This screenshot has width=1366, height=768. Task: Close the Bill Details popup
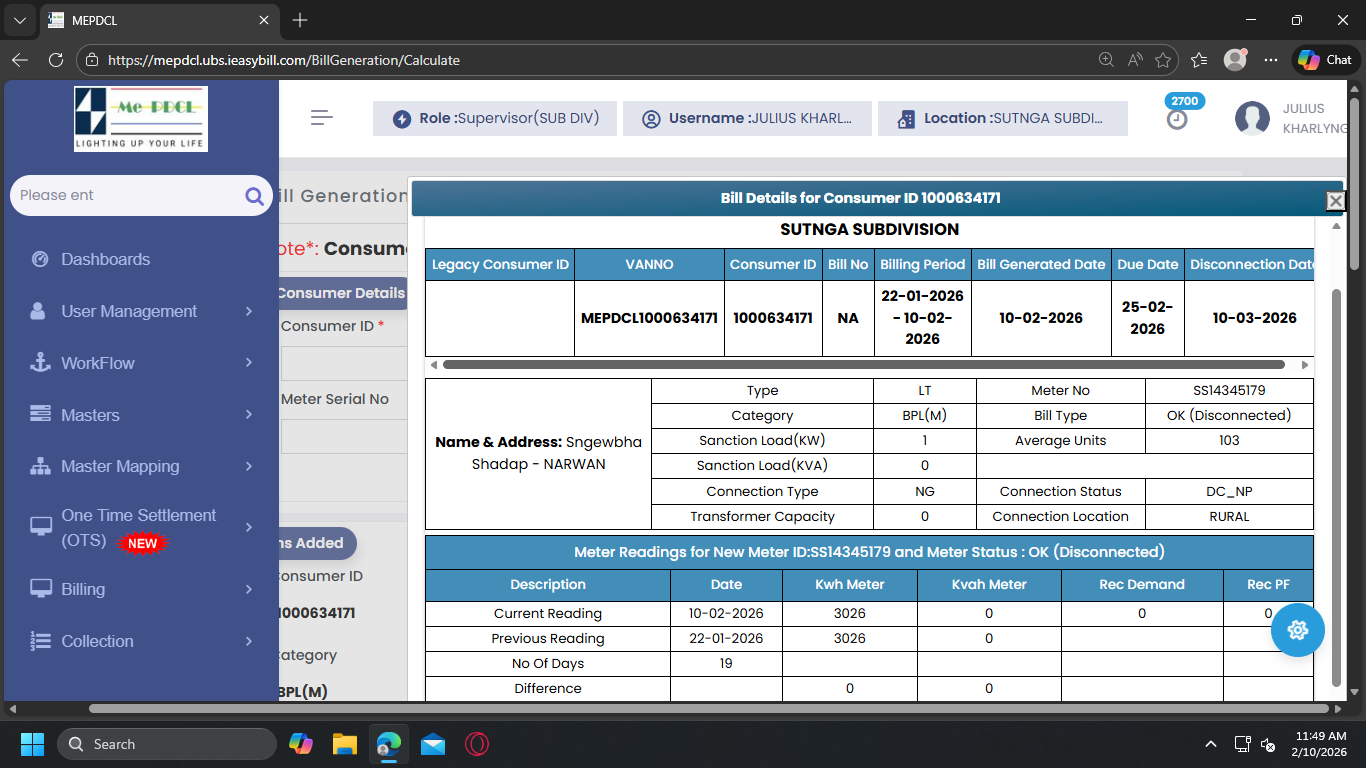coord(1335,201)
